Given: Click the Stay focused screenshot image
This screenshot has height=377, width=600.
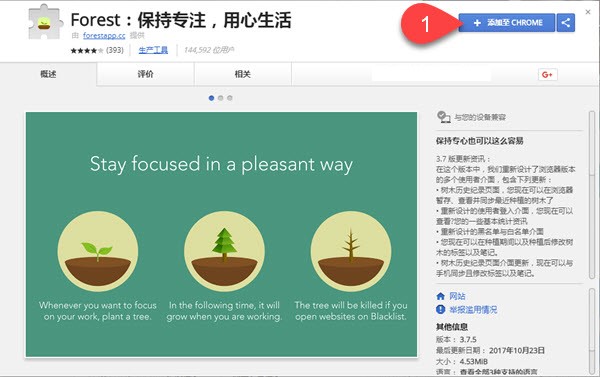Looking at the screenshot, I should point(221,234).
